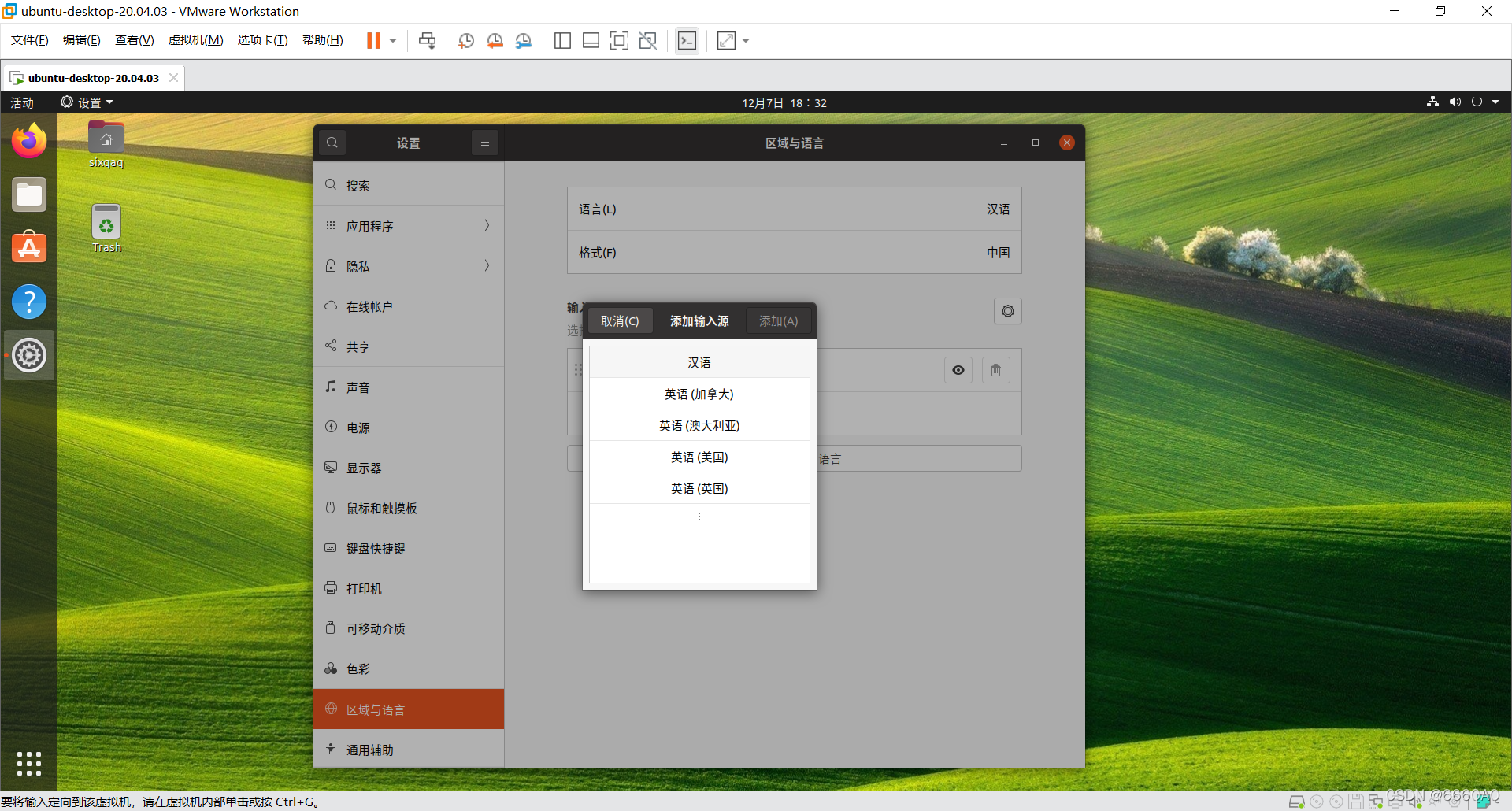Enter full screen mode icon in VMware toolbar
Image resolution: width=1512 pixels, height=811 pixels.
[x=619, y=40]
